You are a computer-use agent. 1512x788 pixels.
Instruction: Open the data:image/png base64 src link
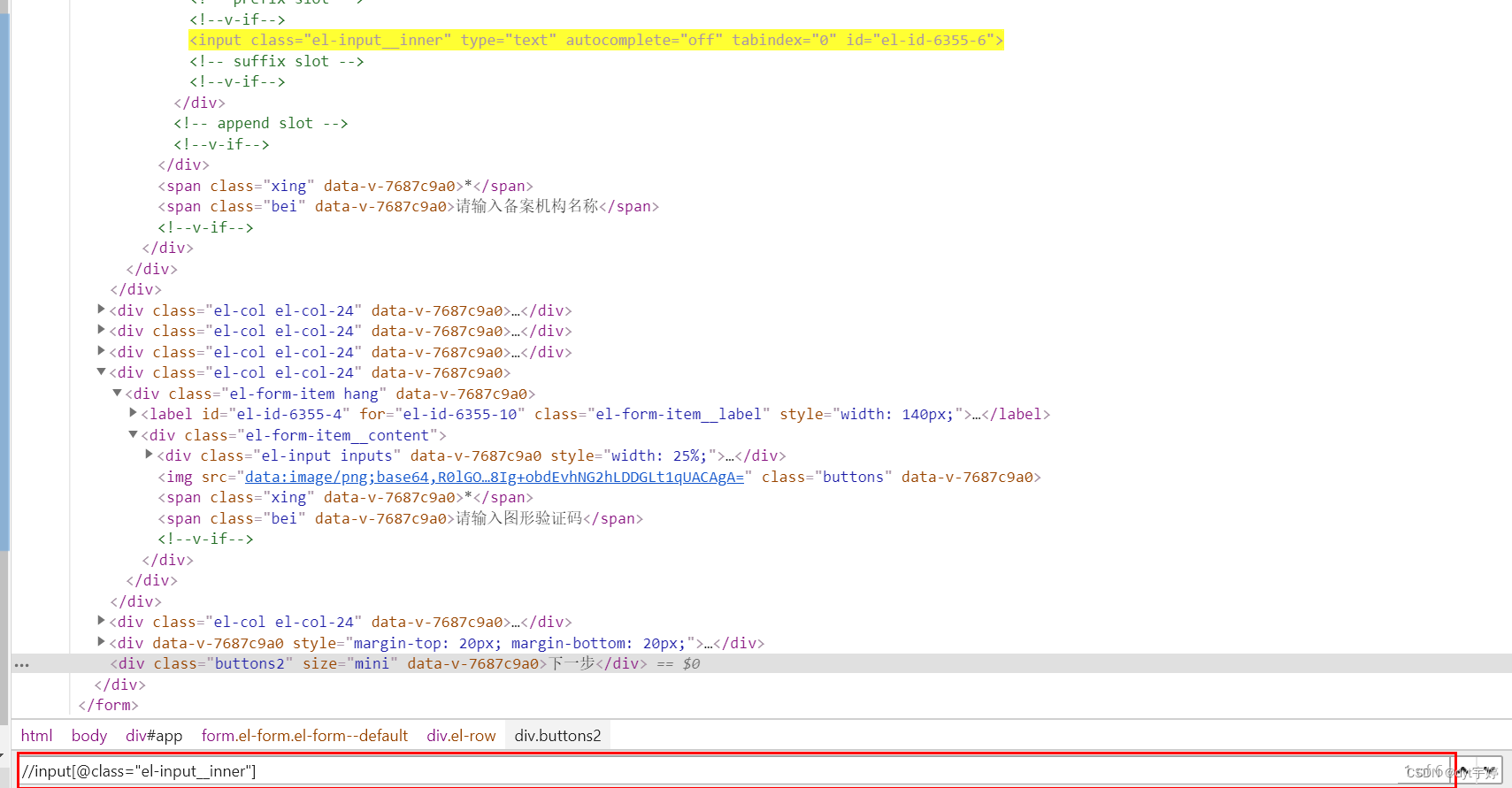(x=495, y=477)
